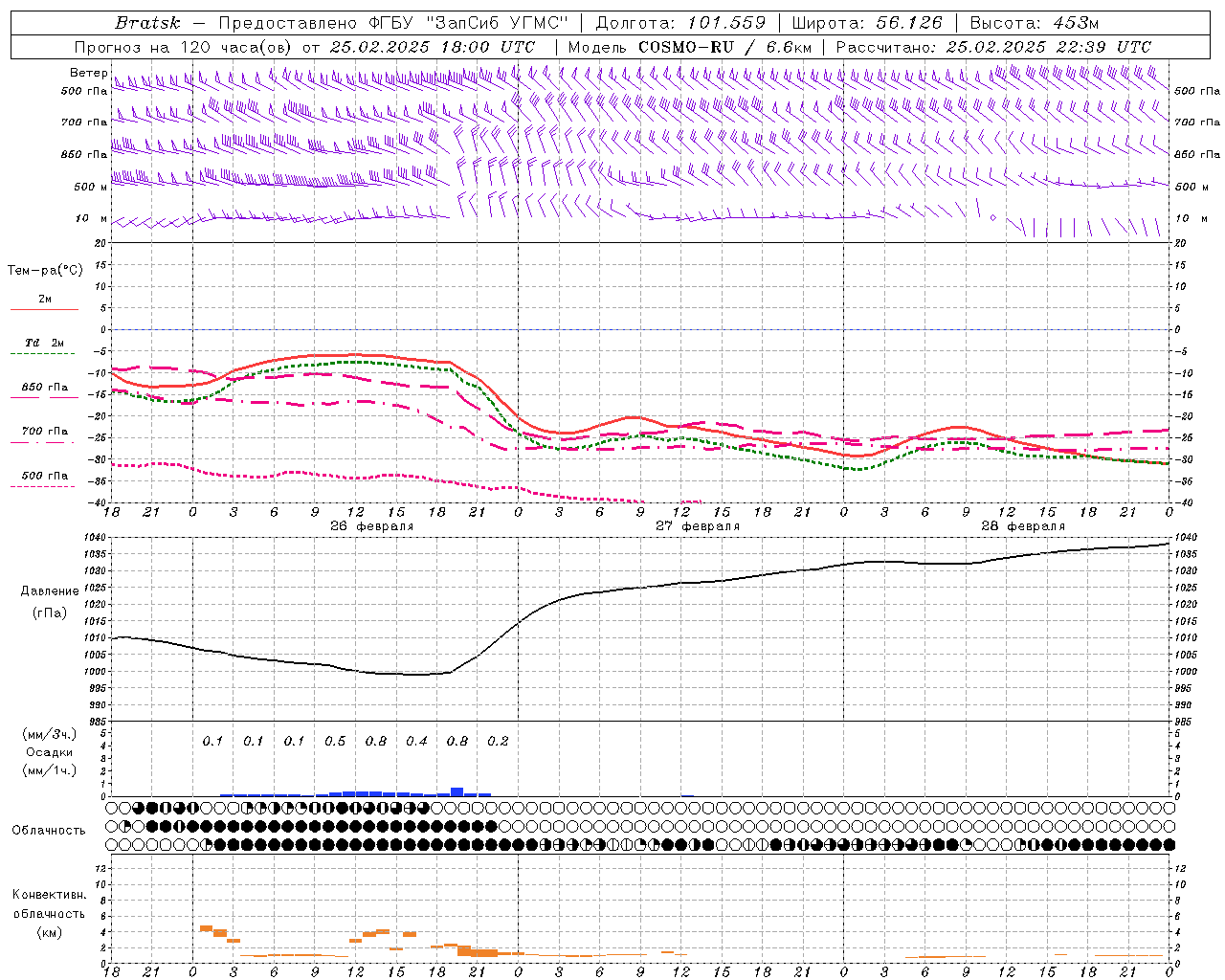Screen dimensions: 1225x980
Task: Select the latitude value 56.126
Action: (x=908, y=23)
